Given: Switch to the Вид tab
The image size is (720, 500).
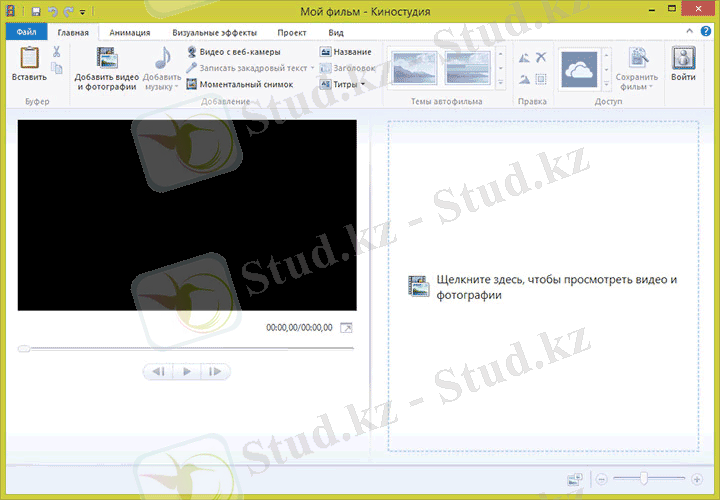Looking at the screenshot, I should tap(336, 33).
